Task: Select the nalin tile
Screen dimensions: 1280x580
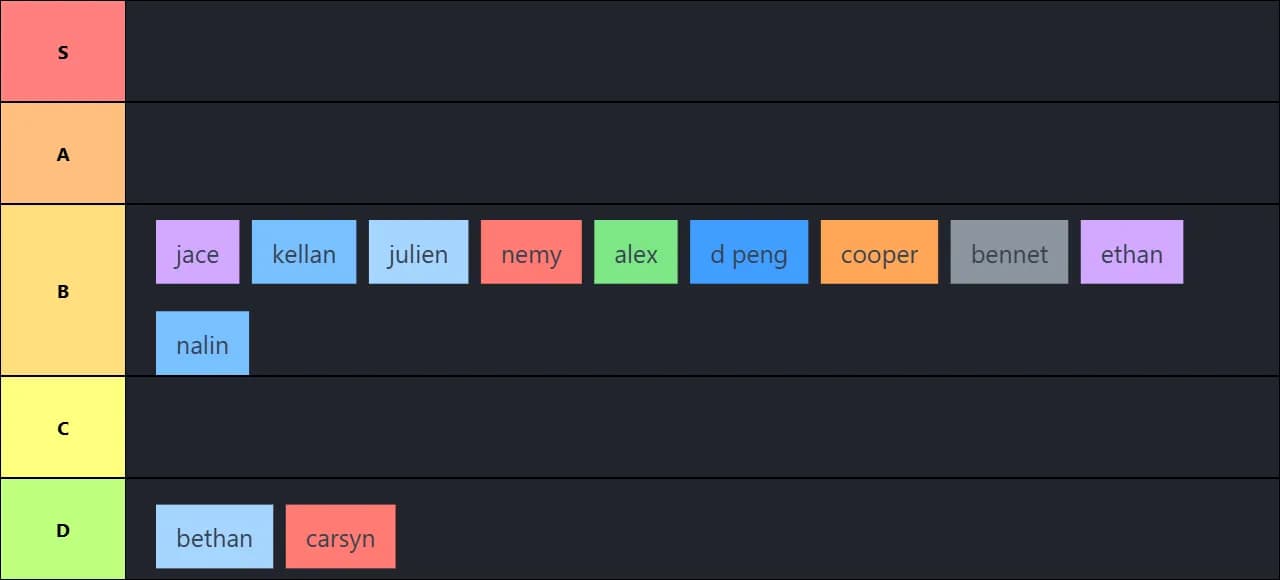Action: pyautogui.click(x=202, y=343)
